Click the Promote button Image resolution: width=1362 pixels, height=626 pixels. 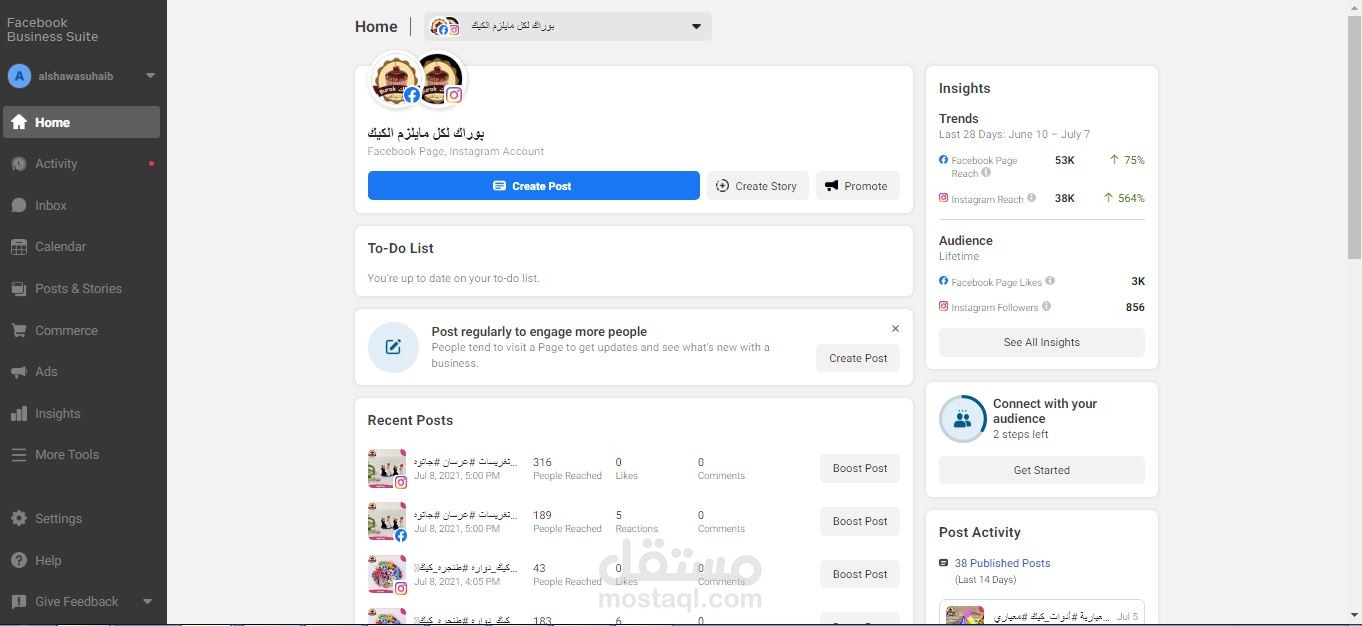coord(857,186)
